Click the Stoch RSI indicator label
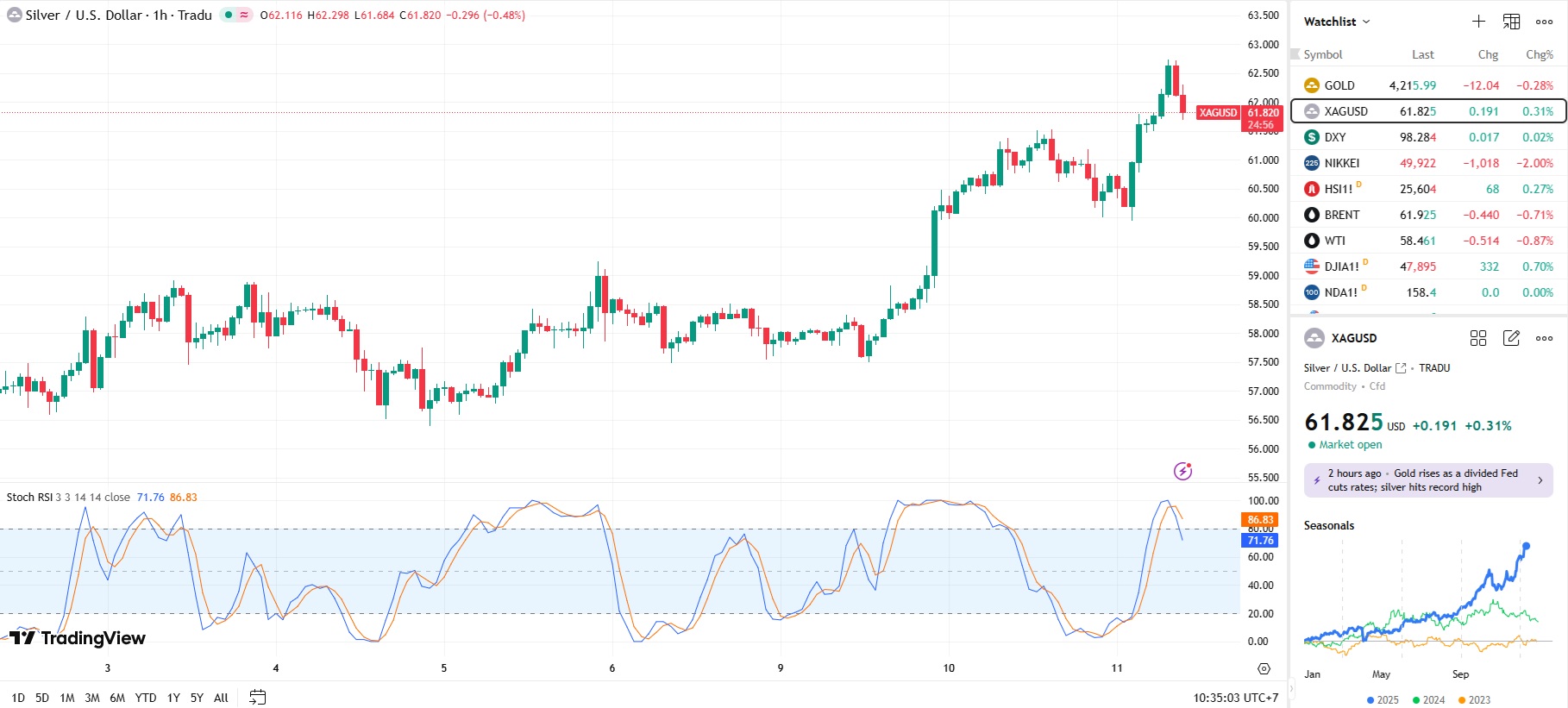 tap(29, 498)
